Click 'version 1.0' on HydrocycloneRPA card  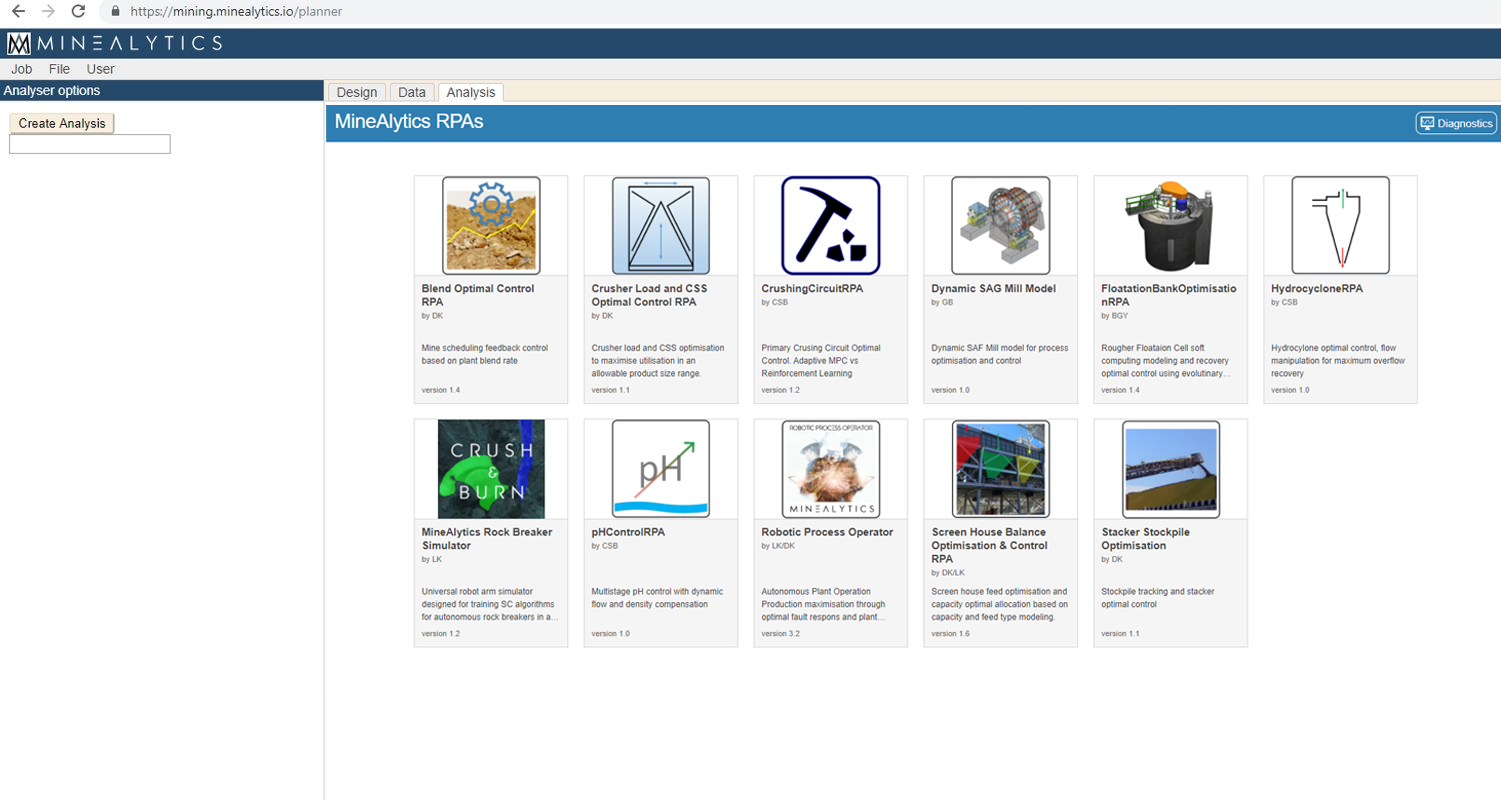coord(1291,390)
